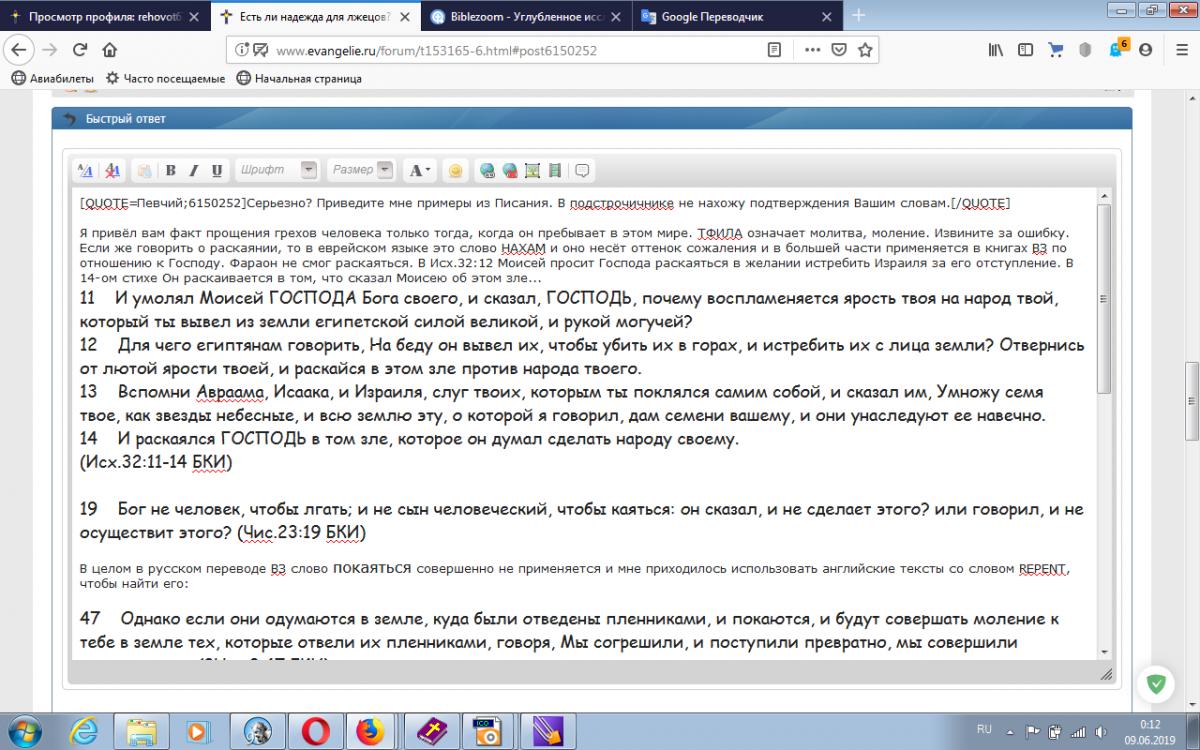This screenshot has width=1200, height=750.
Task: Toggle bold formatting in the editor
Action: click(x=171, y=170)
